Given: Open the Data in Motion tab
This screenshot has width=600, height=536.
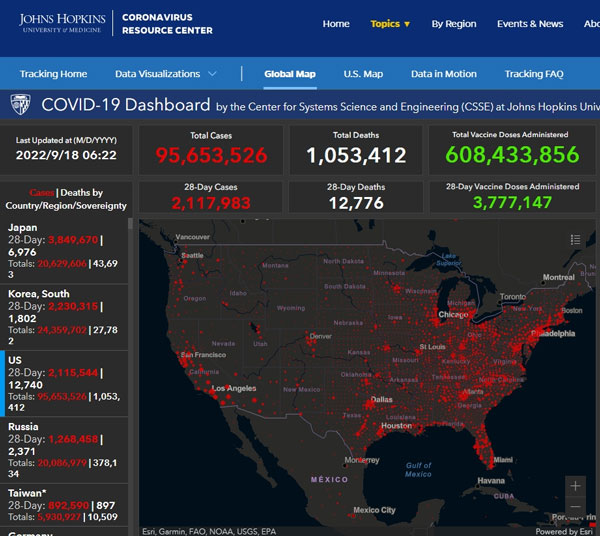Looking at the screenshot, I should pos(443,74).
